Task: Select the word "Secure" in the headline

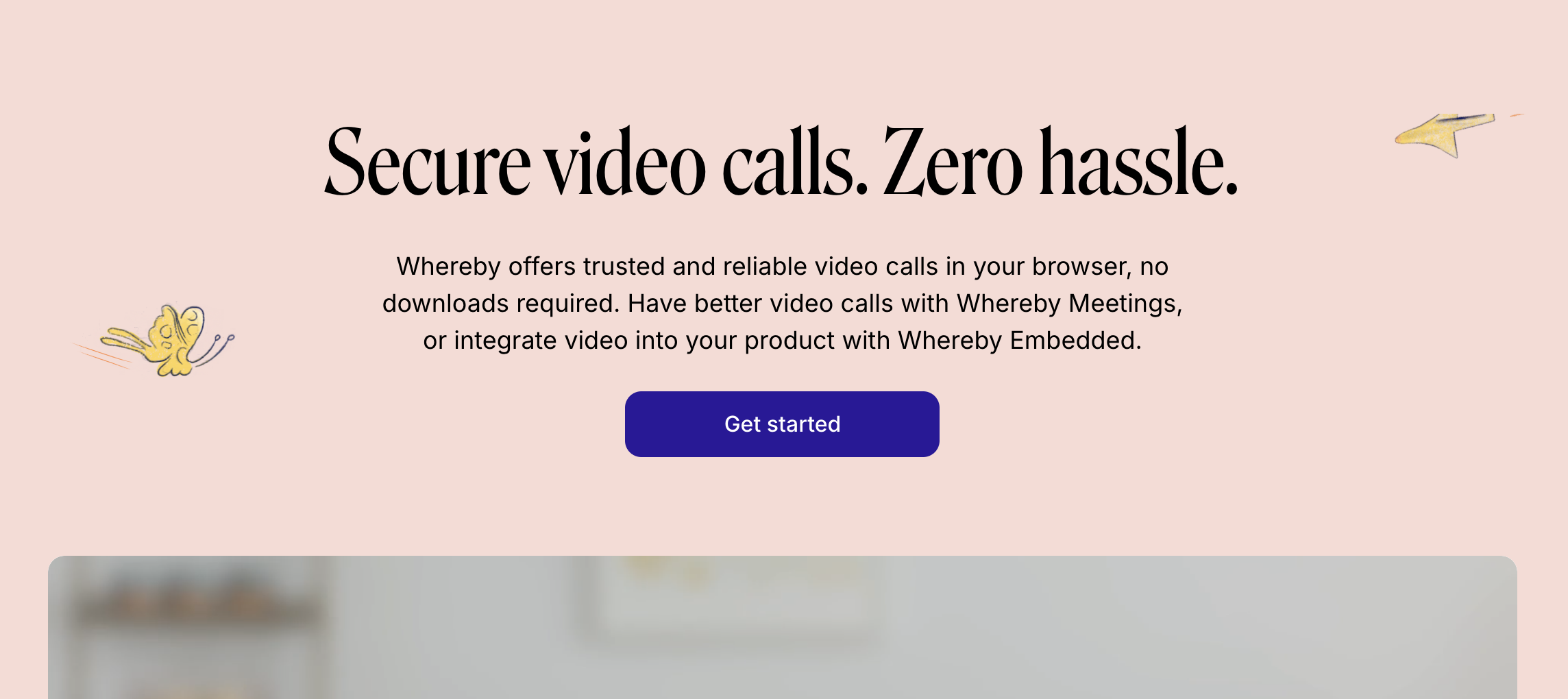Action: 428,163
